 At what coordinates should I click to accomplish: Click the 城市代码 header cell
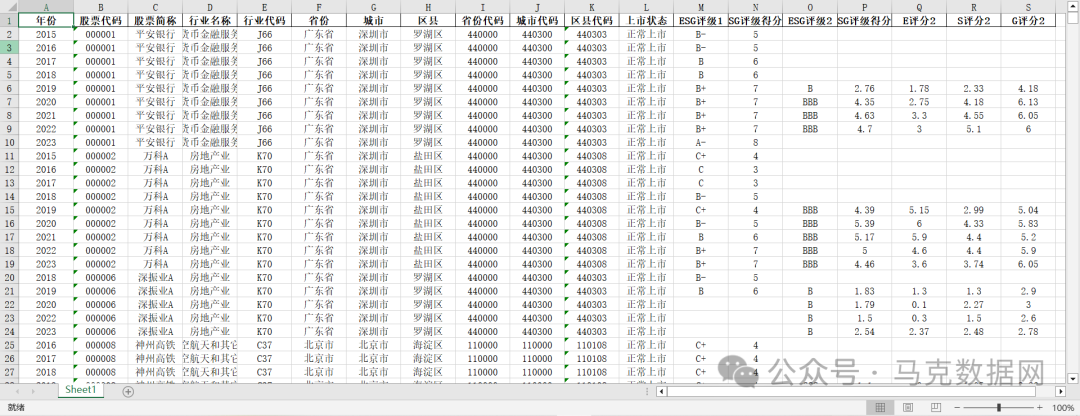pyautogui.click(x=537, y=21)
